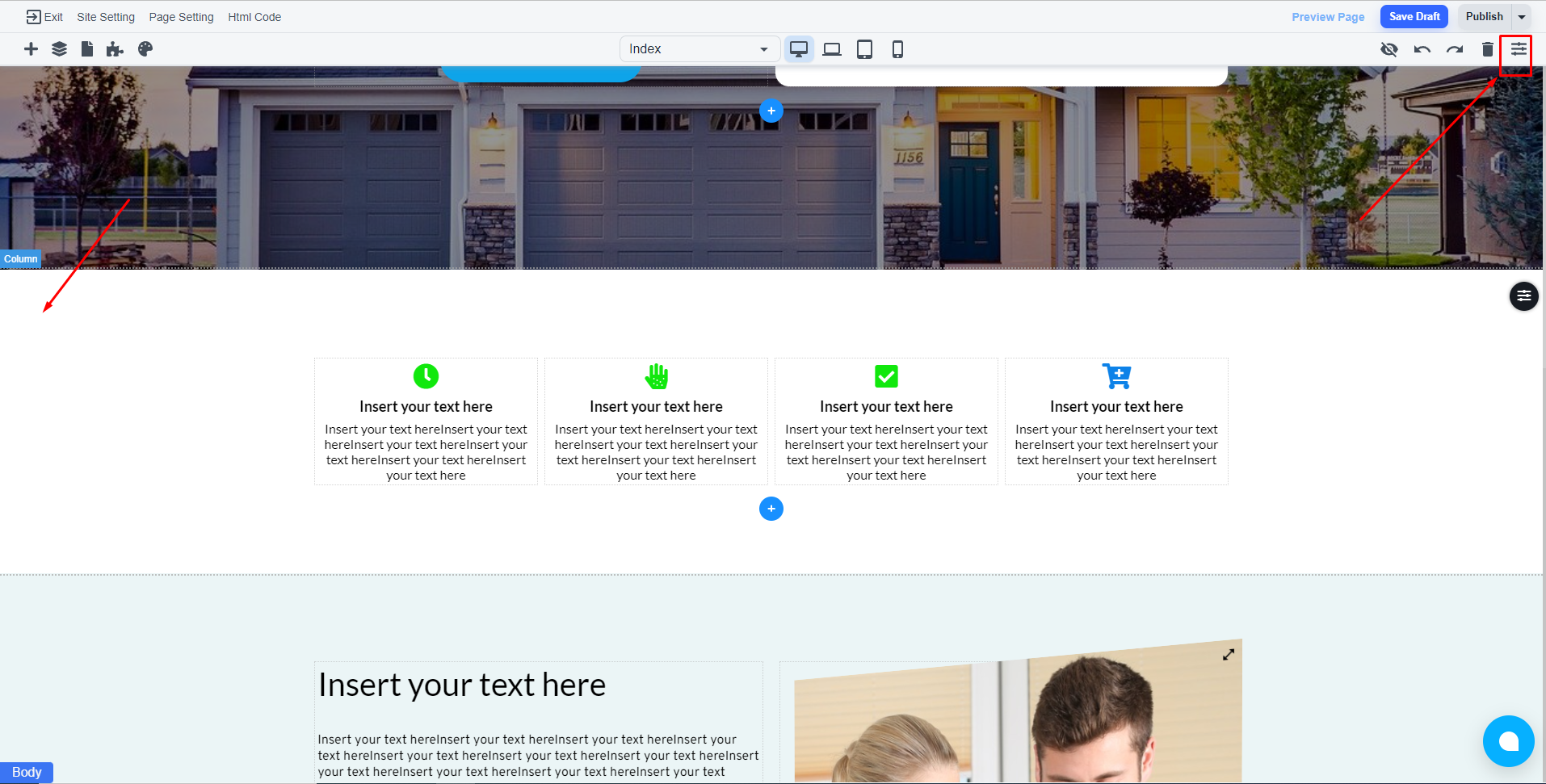1546x784 pixels.
Task: Open the puzzle piece plugins icon
Action: (x=115, y=49)
